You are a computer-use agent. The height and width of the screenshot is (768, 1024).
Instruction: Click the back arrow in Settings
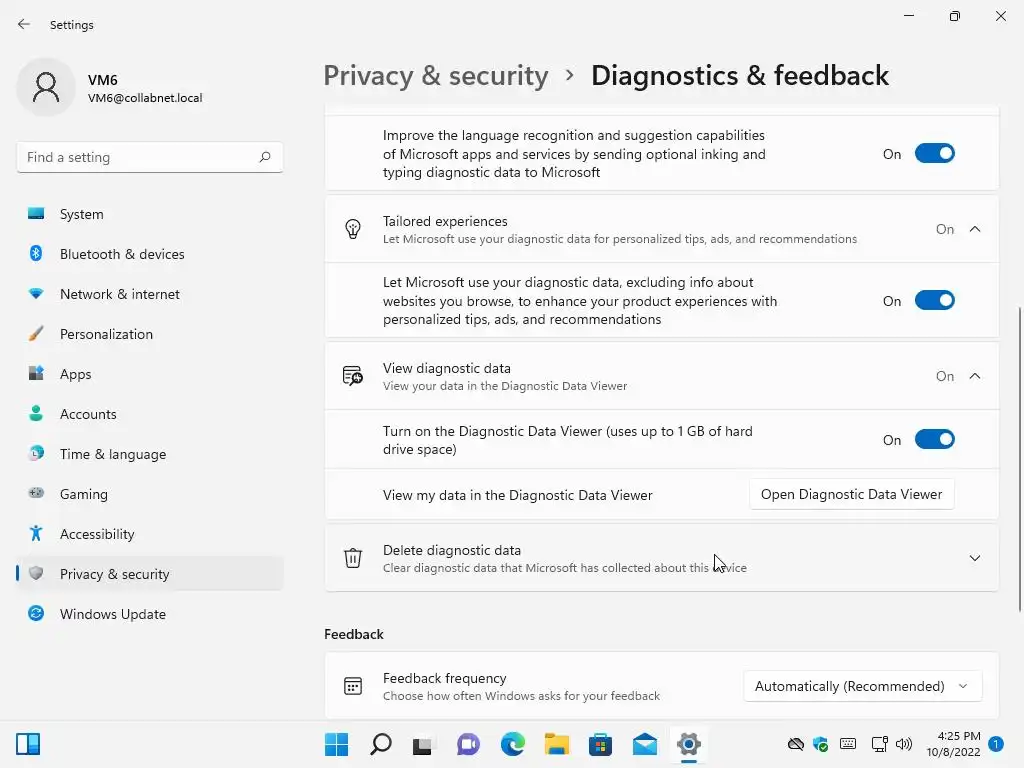[24, 24]
